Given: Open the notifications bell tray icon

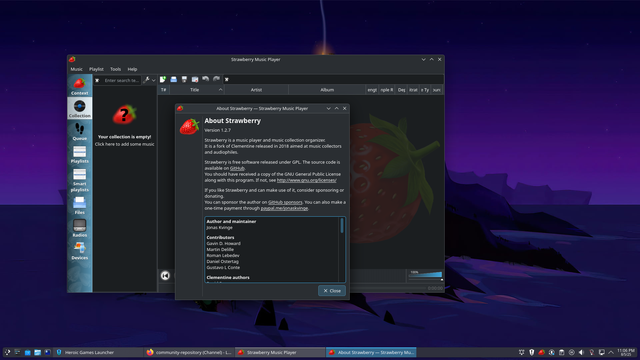Looking at the screenshot, I should pos(522,352).
